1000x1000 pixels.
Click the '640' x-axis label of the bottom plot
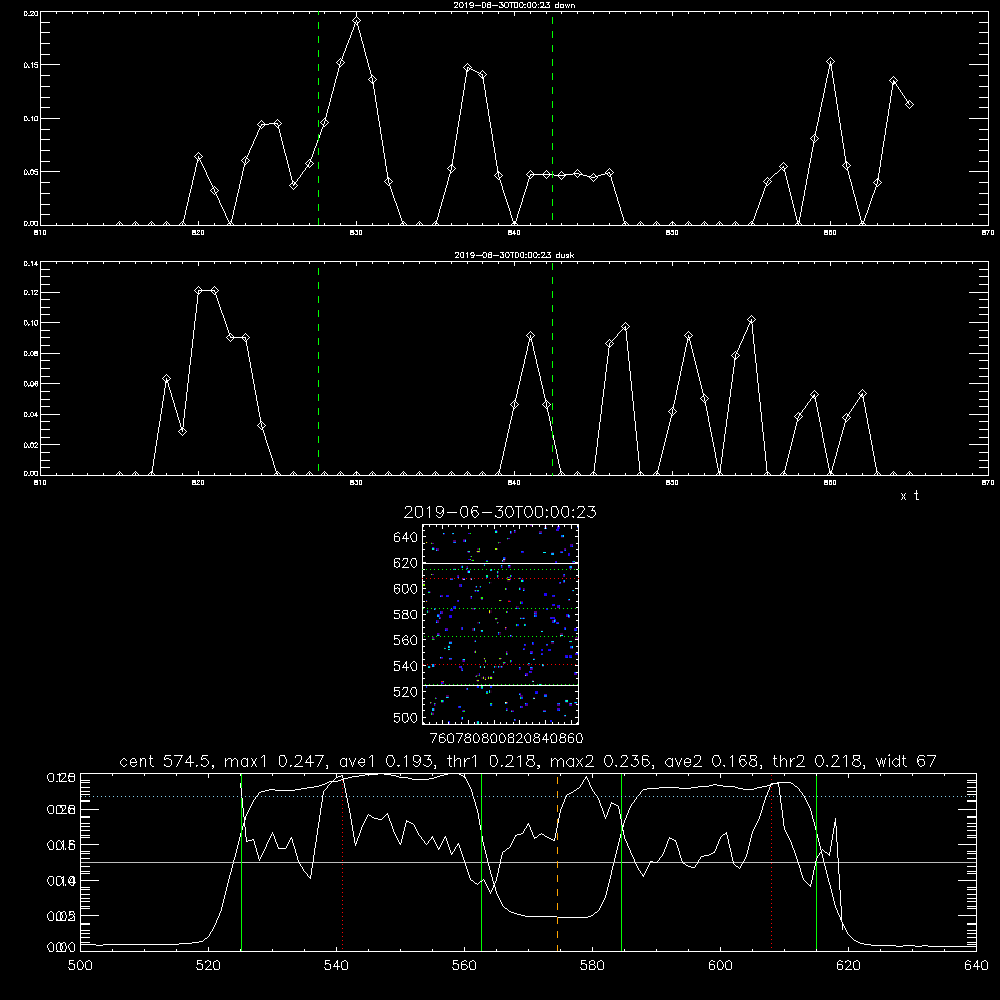[x=976, y=965]
